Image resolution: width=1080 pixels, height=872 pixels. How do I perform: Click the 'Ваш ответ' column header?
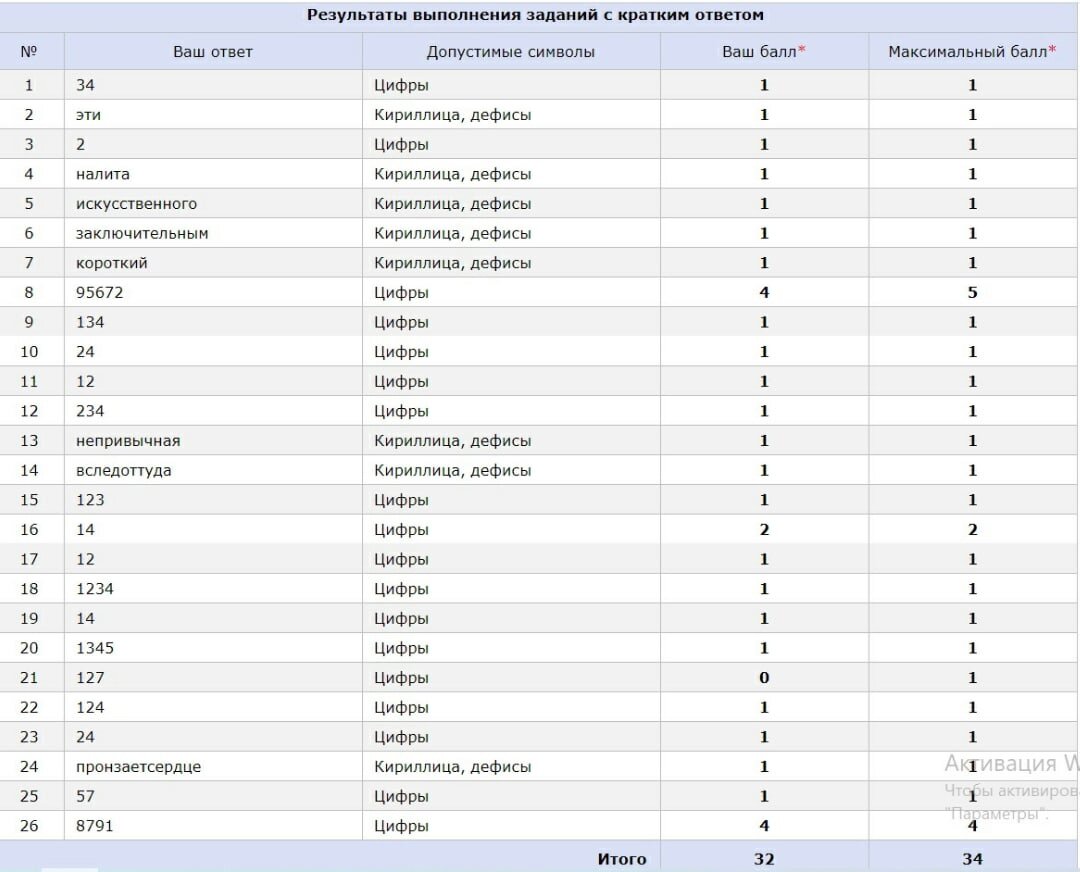click(x=213, y=52)
